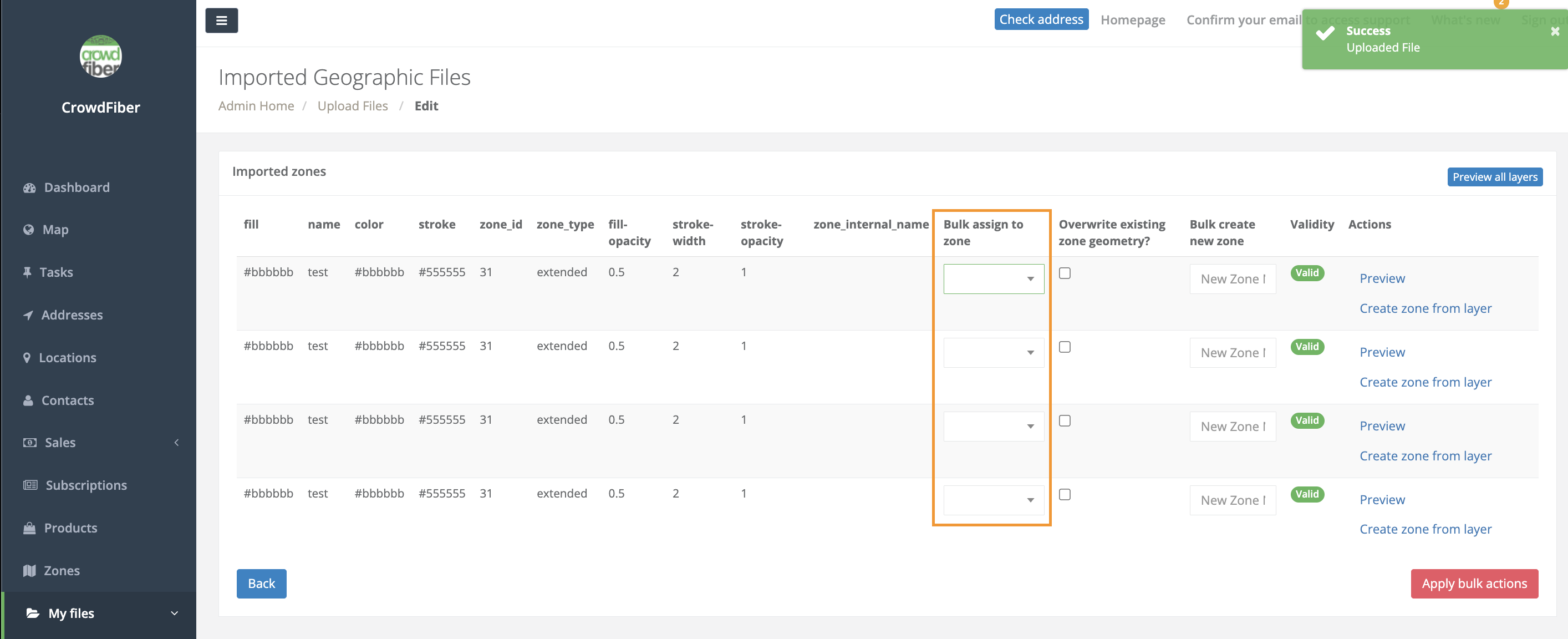Click the red Apply bulk actions button
Image resolution: width=1568 pixels, height=639 pixels.
tap(1474, 584)
